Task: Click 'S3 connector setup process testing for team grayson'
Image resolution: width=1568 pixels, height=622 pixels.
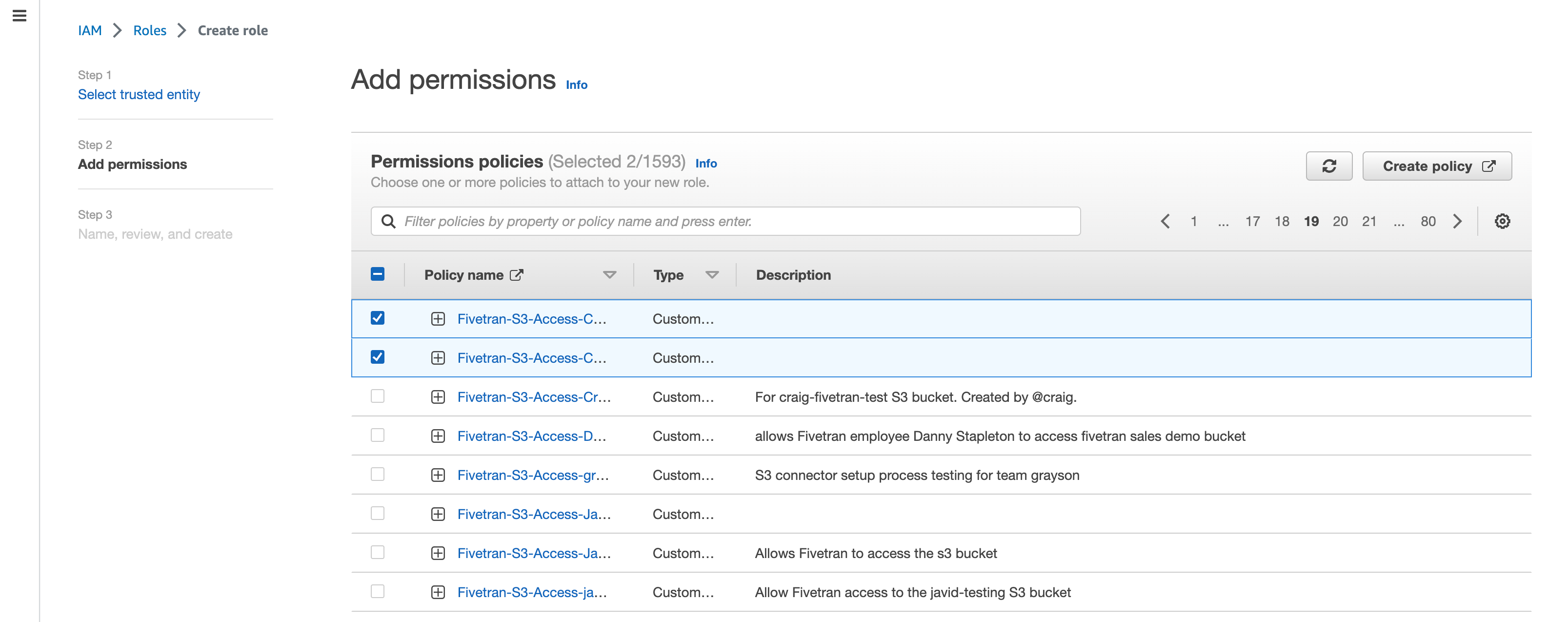Action: coord(917,475)
